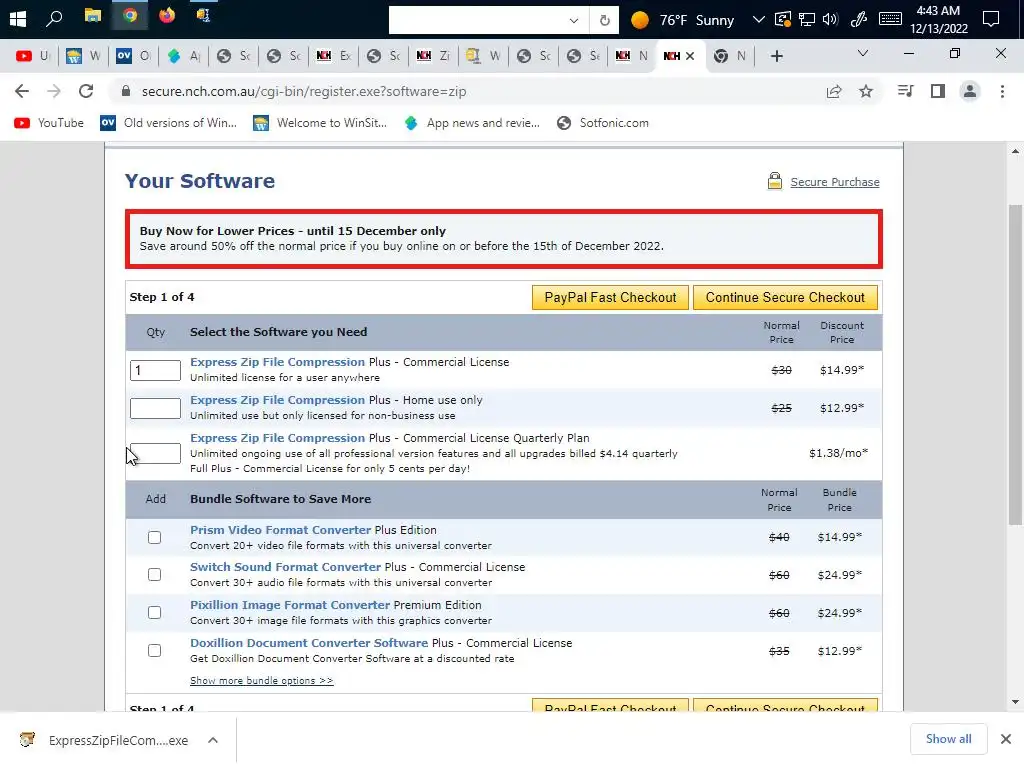The width and height of the screenshot is (1024, 768).
Task: Check the Pixillion Image Format Converter box
Action: (x=154, y=613)
